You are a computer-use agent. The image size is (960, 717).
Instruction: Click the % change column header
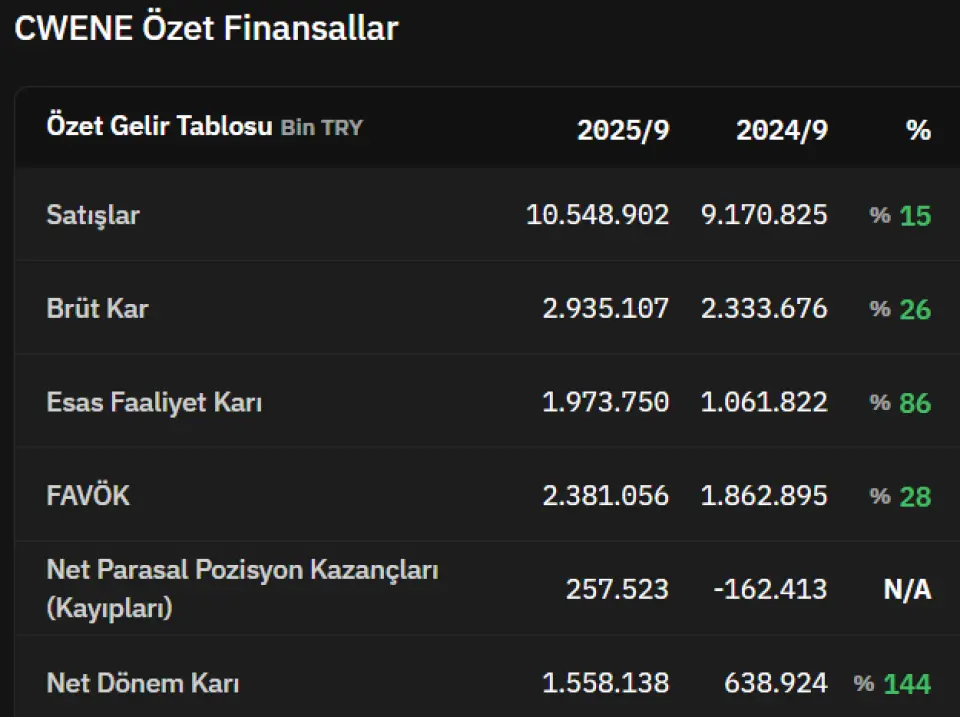tap(918, 130)
